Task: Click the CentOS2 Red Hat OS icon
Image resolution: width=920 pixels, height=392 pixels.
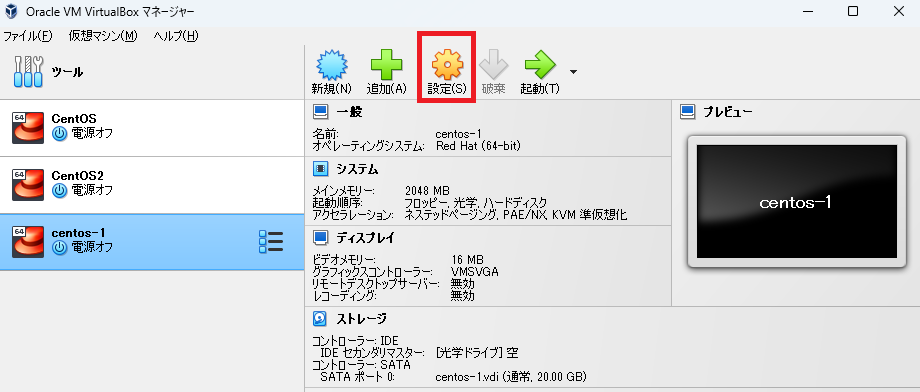Action: click(28, 185)
